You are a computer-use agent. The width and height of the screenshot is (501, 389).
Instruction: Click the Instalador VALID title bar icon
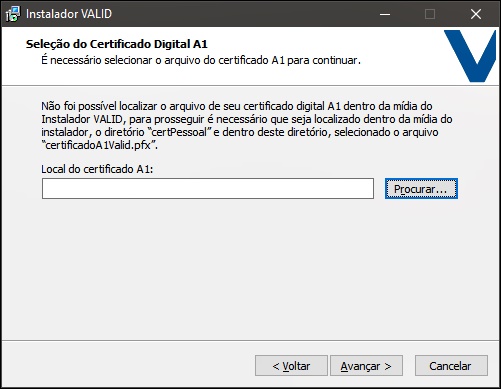pyautogui.click(x=13, y=14)
